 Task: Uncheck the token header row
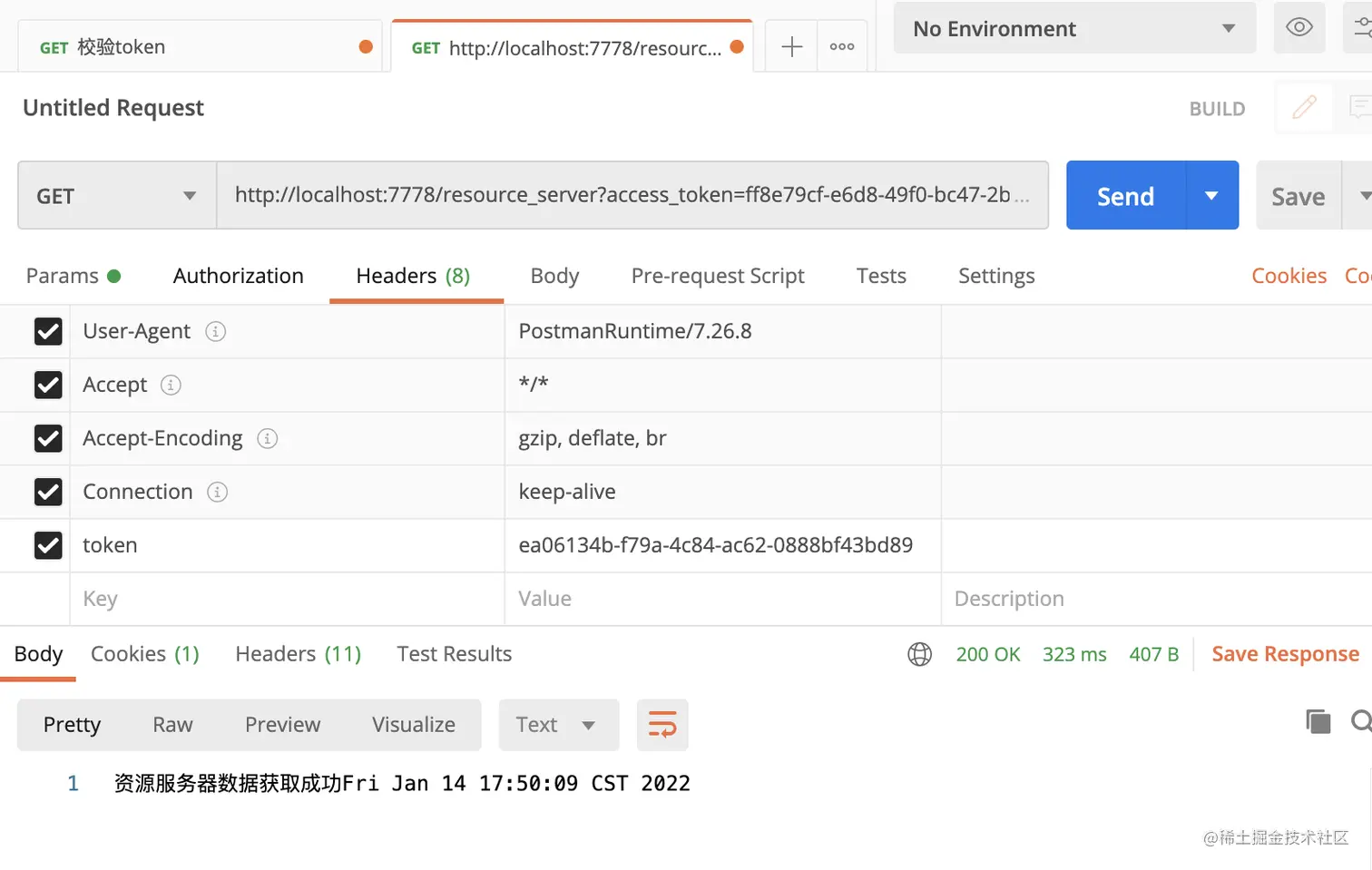click(47, 545)
